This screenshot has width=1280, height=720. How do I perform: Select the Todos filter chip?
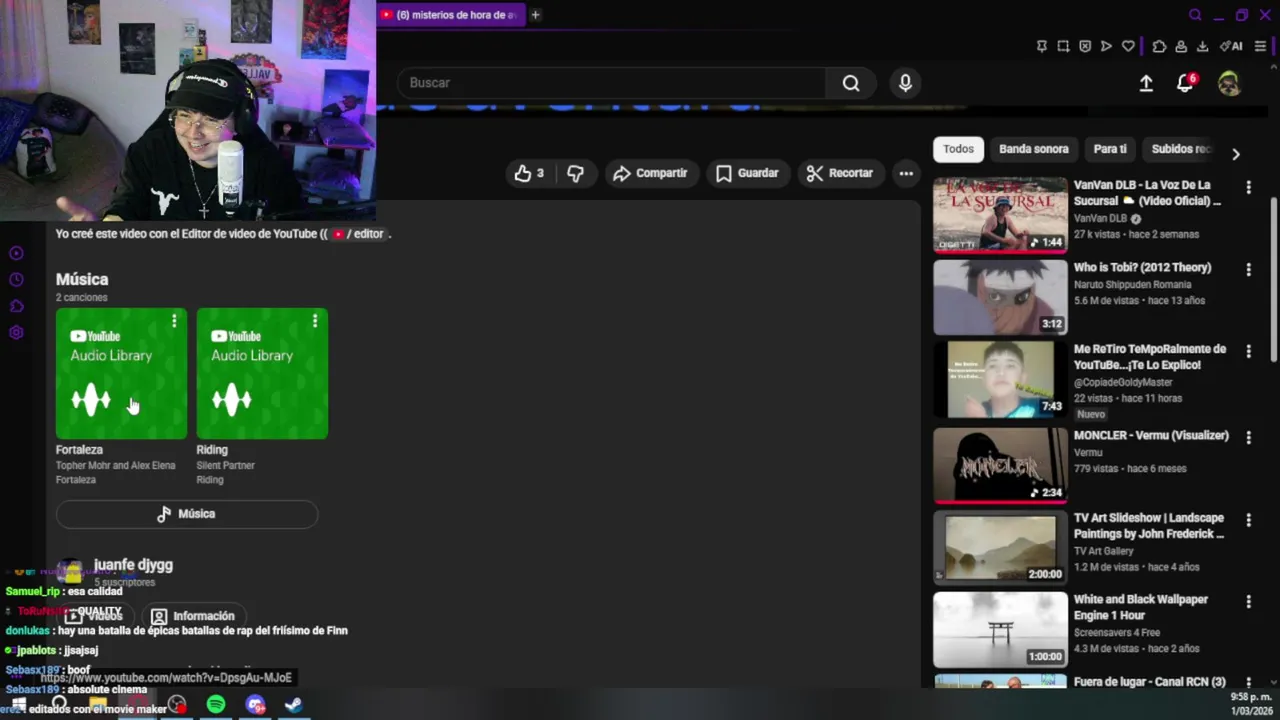(958, 149)
